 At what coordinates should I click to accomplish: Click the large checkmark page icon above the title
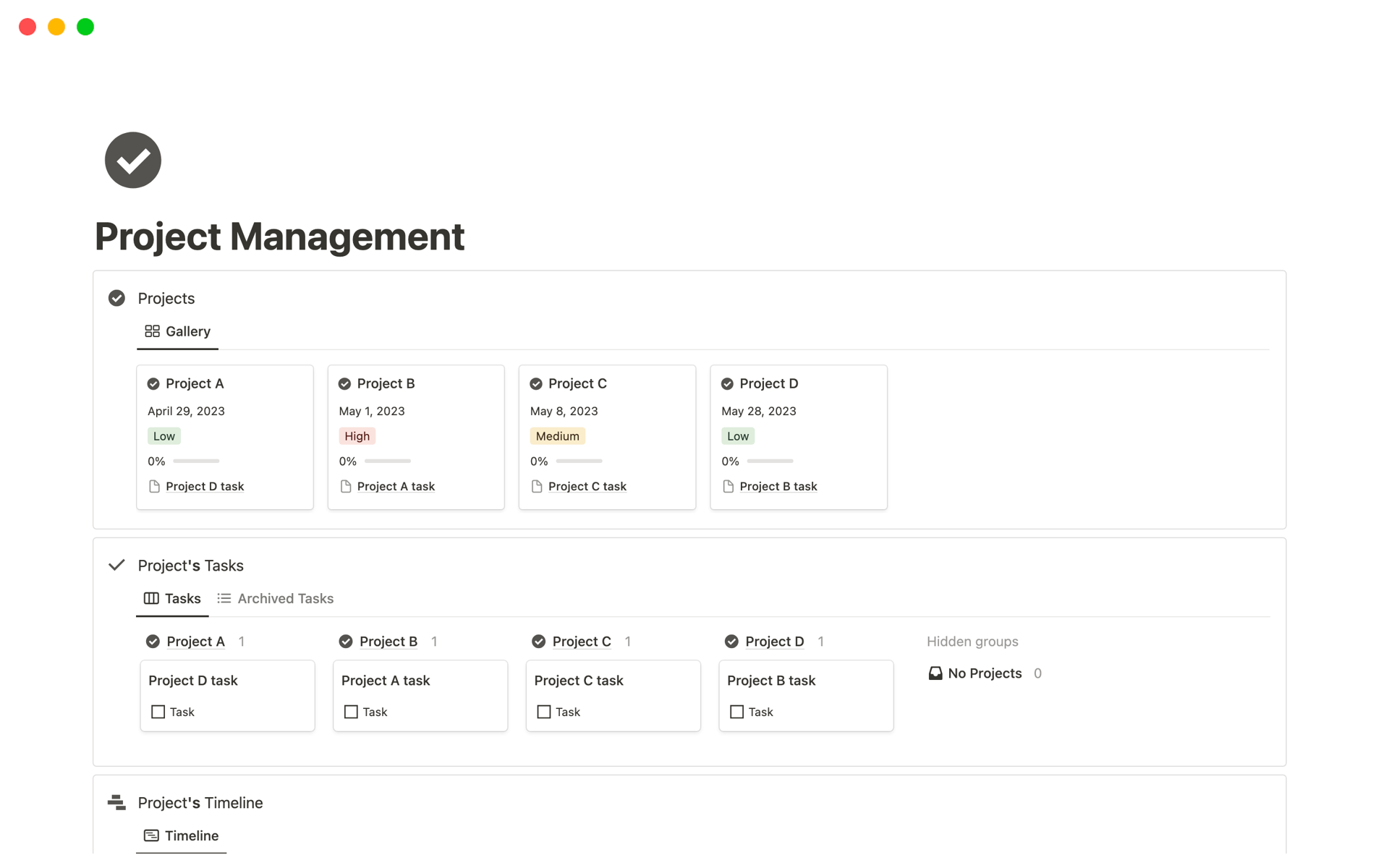click(132, 160)
